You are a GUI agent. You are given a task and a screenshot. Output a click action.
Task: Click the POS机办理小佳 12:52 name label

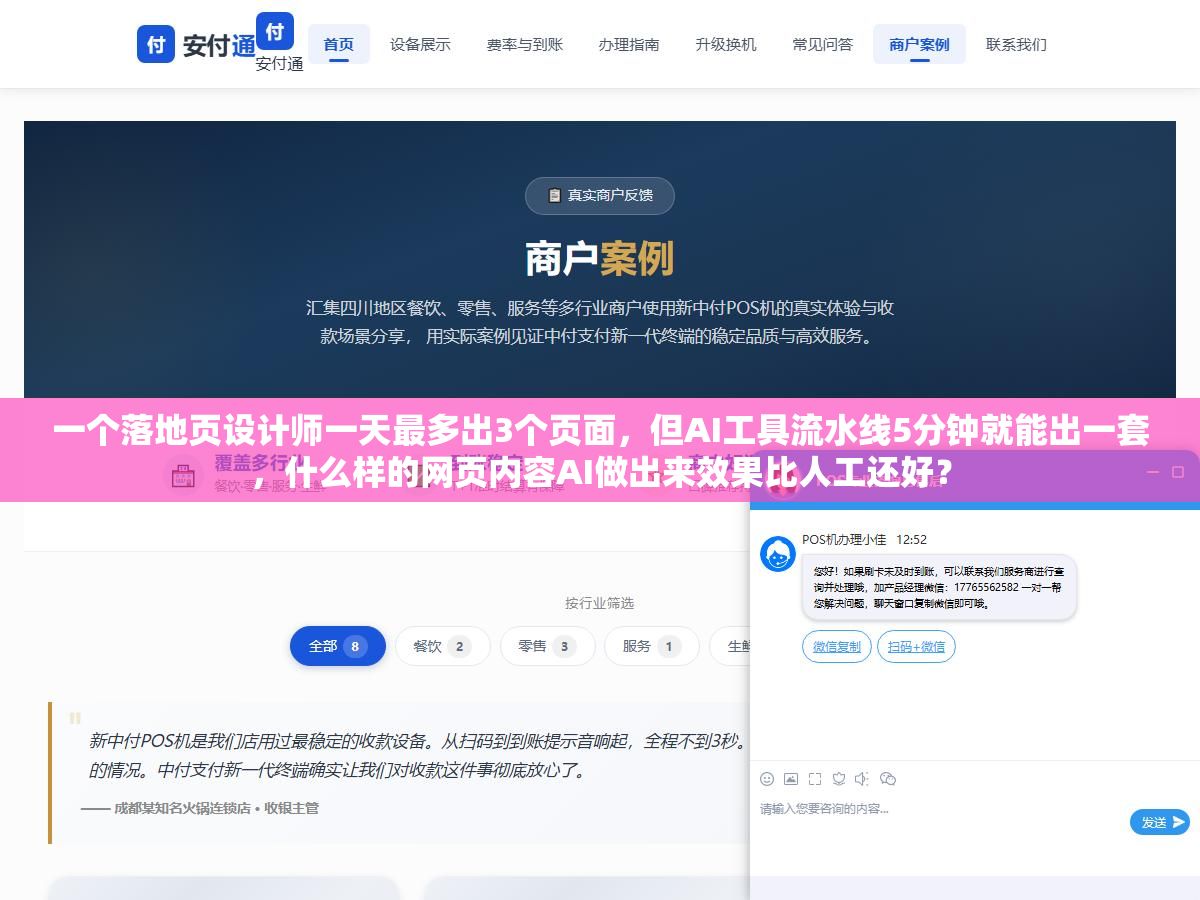pos(864,539)
